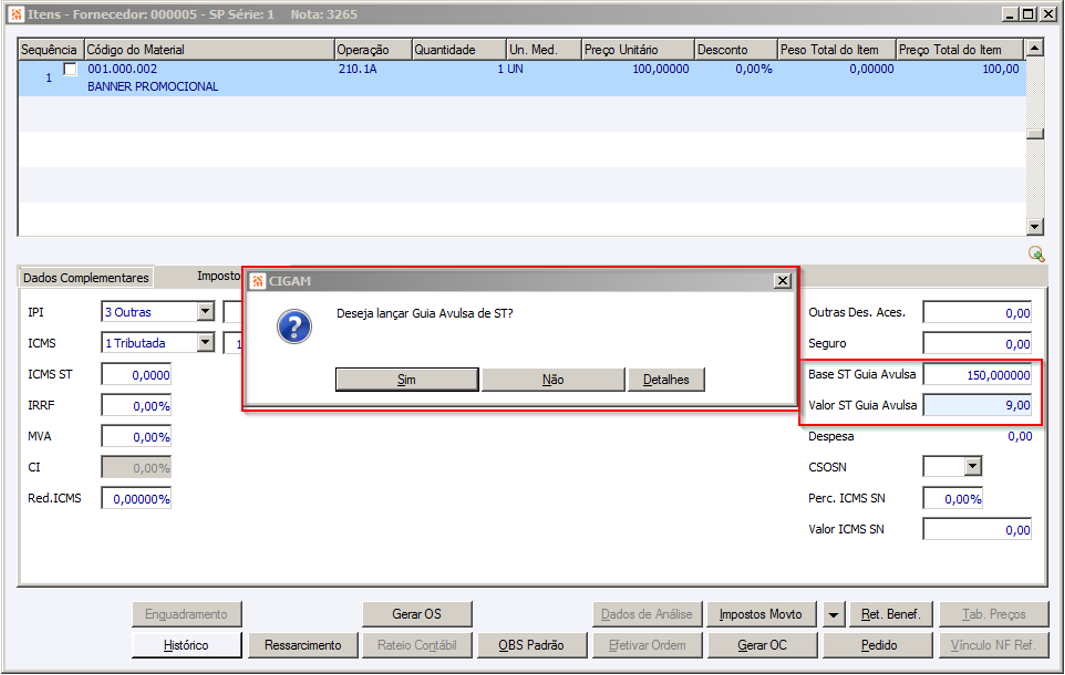Viewport: 1065px width, 675px height.
Task: Click the material code 001.000.002
Action: [x=122, y=69]
